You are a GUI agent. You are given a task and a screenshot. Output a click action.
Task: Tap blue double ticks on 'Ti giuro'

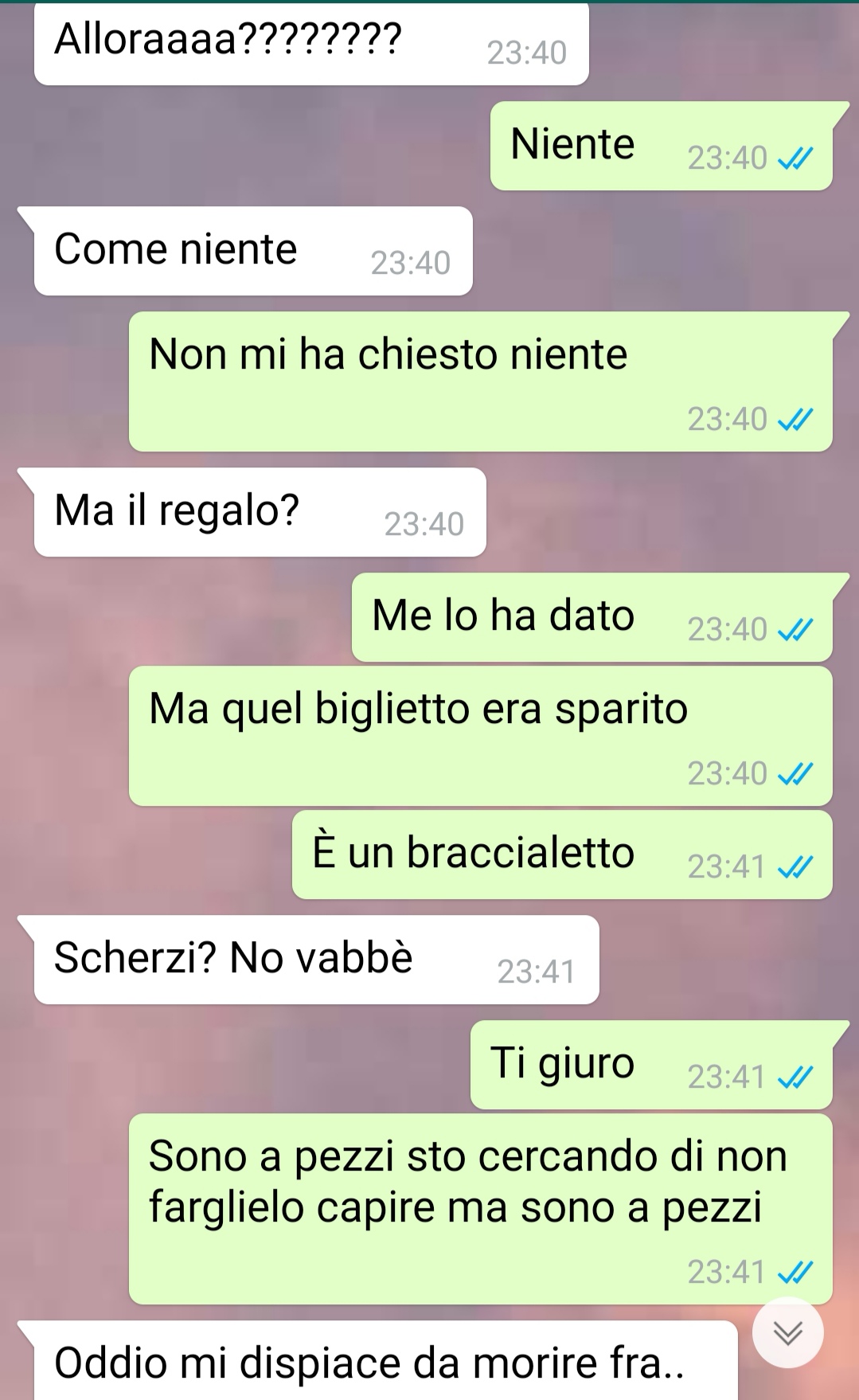tap(795, 1078)
